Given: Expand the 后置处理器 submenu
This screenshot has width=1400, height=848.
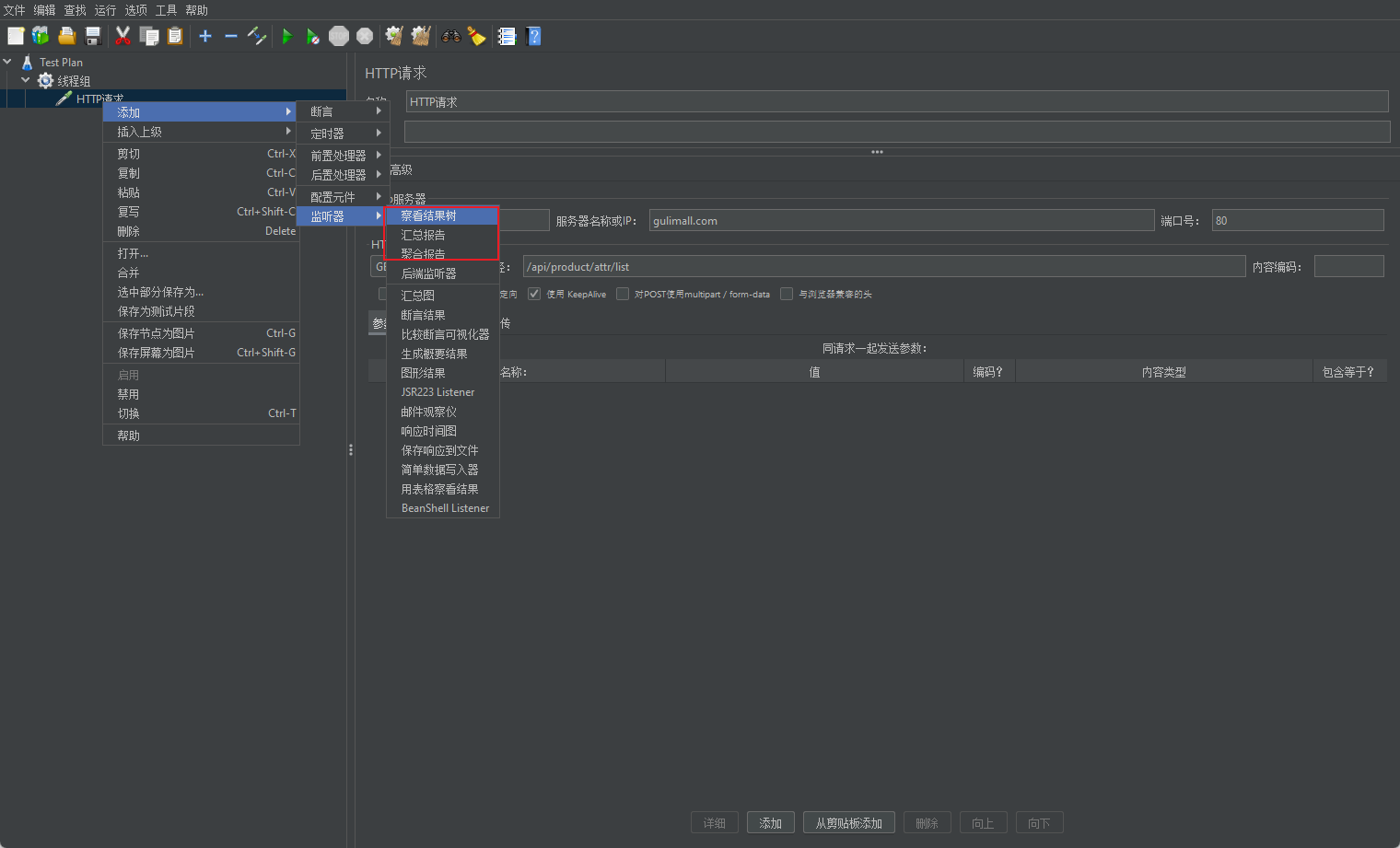Looking at the screenshot, I should pos(344,174).
